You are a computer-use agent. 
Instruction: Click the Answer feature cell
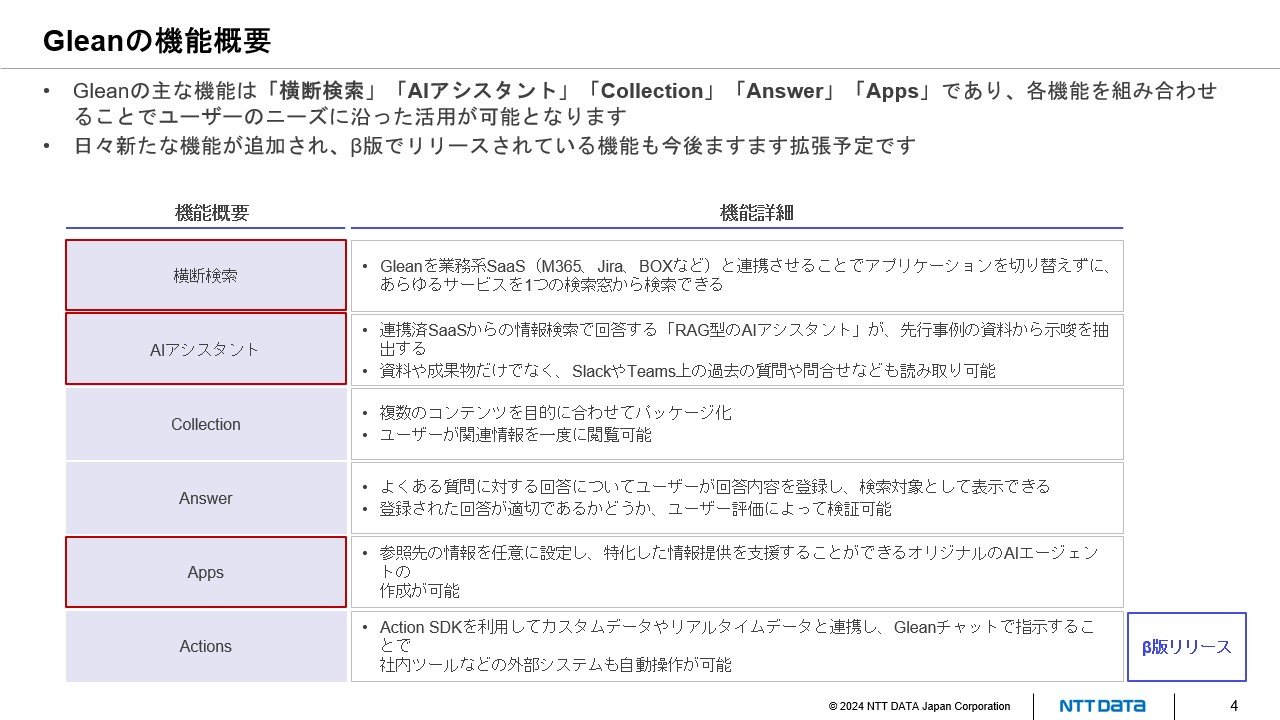coord(206,498)
